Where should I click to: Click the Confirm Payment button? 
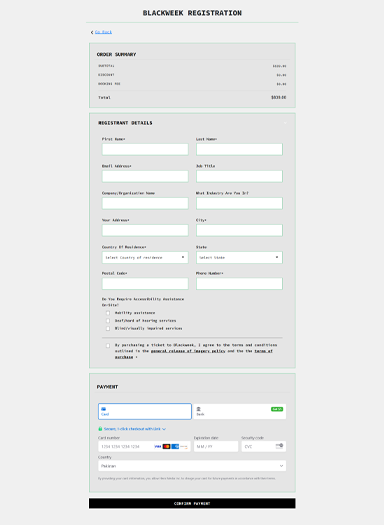(192, 503)
